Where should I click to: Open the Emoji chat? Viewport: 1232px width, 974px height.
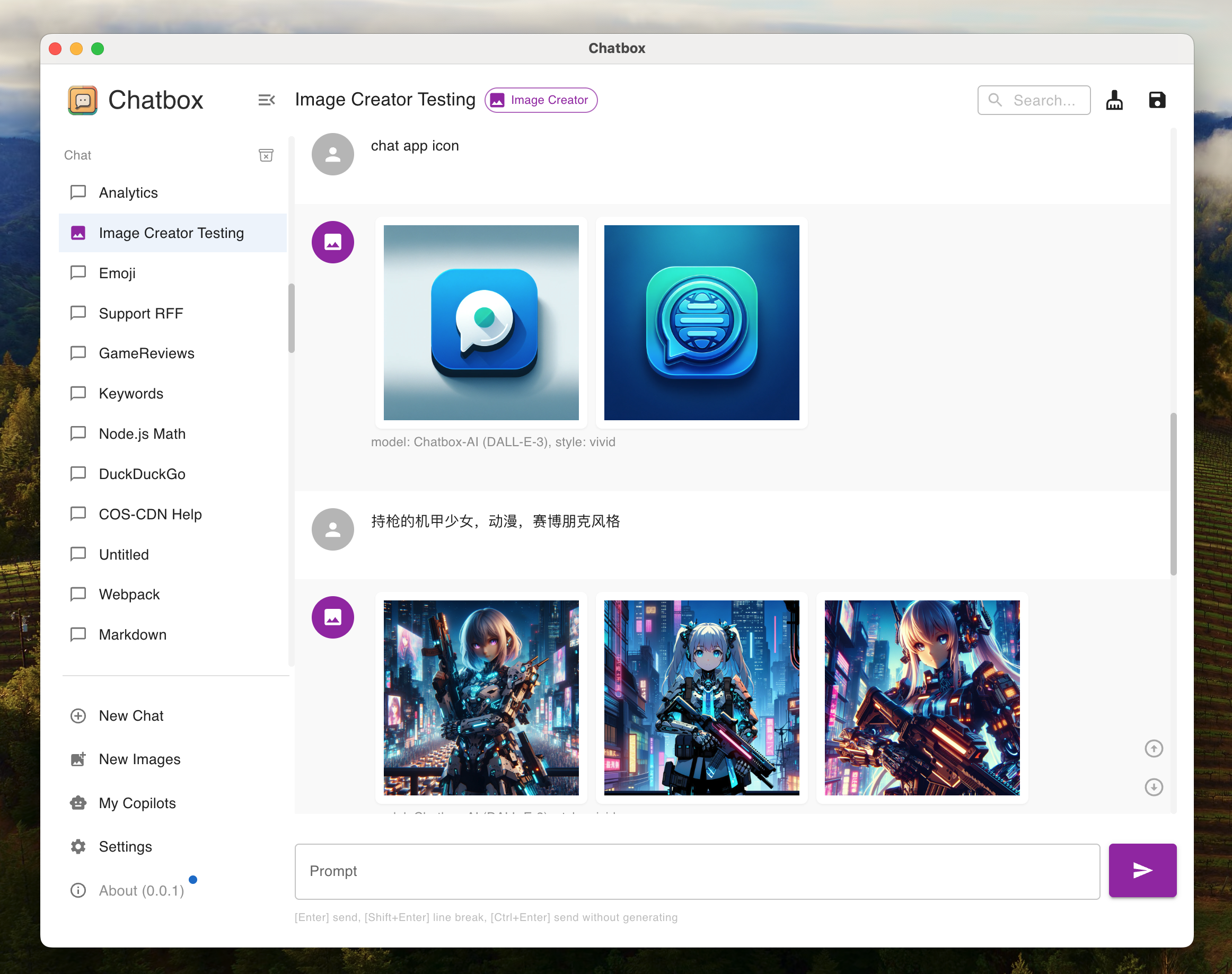pos(173,273)
